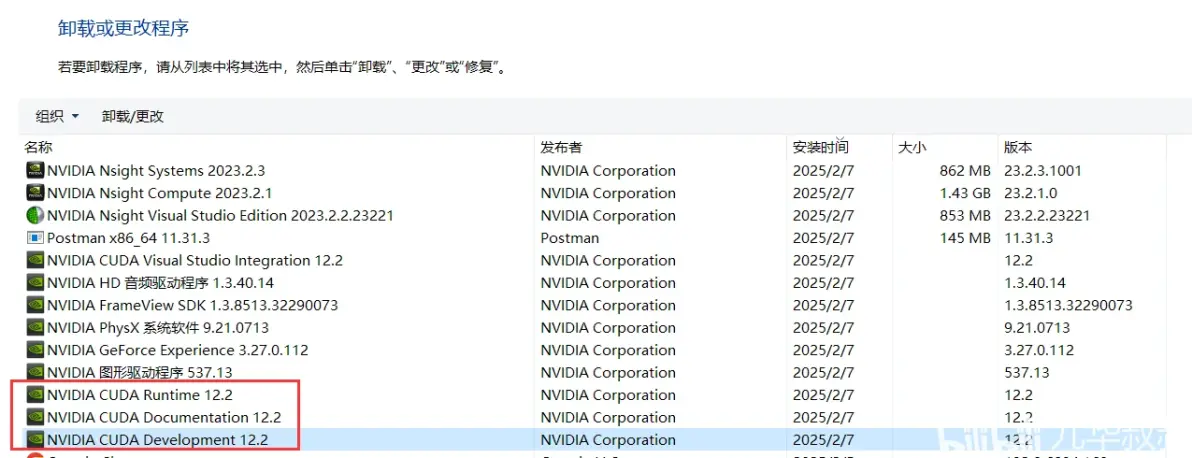Click the Postman x86_64 program icon

click(x=34, y=238)
